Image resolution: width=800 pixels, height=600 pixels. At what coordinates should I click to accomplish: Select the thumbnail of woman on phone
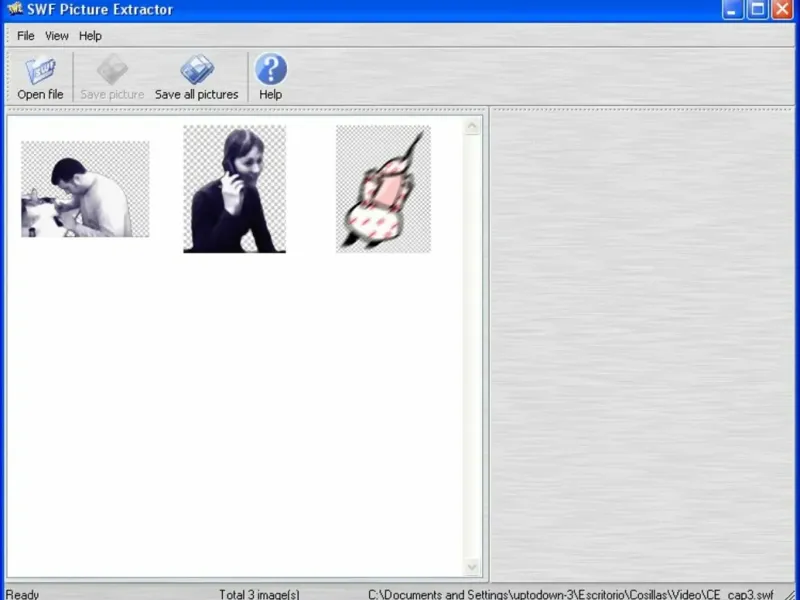[x=235, y=189]
